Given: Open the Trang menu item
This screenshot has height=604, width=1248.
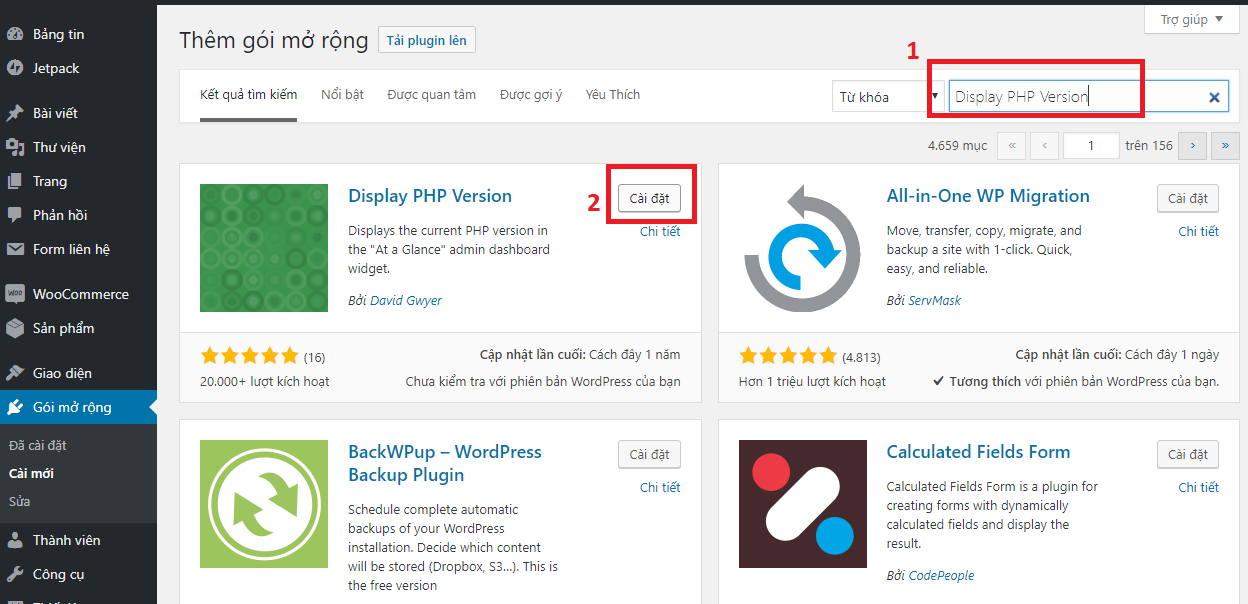Looking at the screenshot, I should pyautogui.click(x=78, y=181).
